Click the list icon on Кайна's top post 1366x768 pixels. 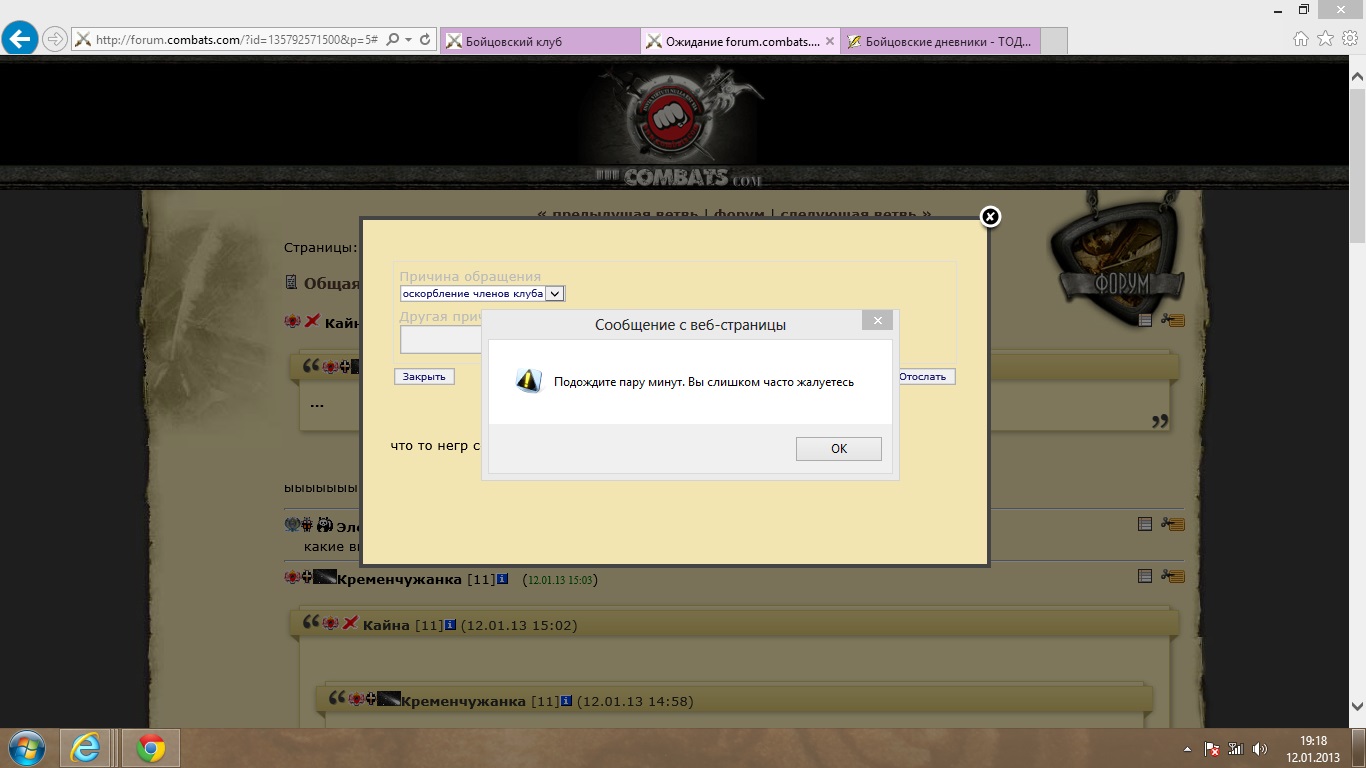(1145, 320)
